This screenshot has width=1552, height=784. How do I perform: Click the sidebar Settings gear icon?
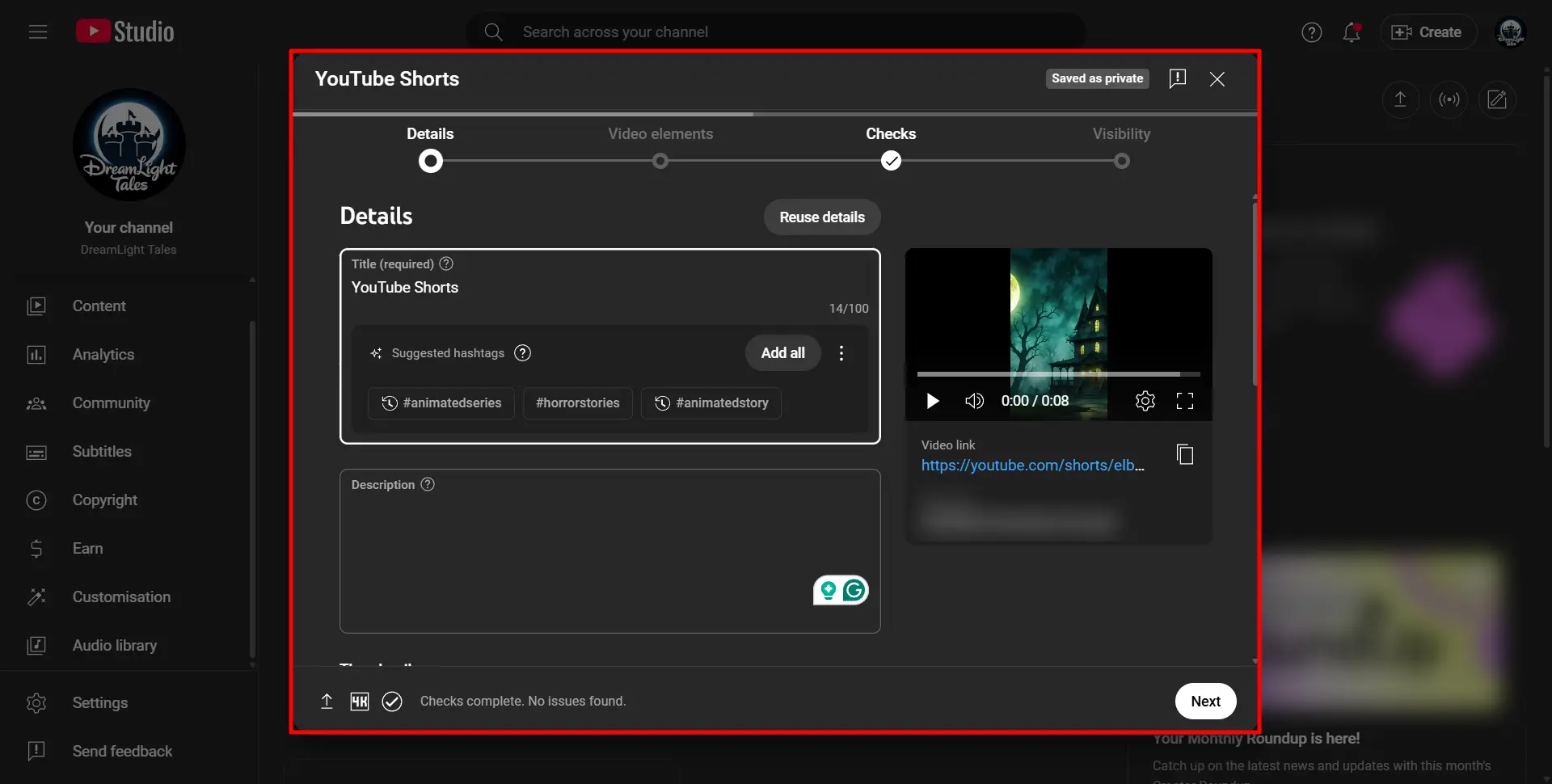(36, 702)
